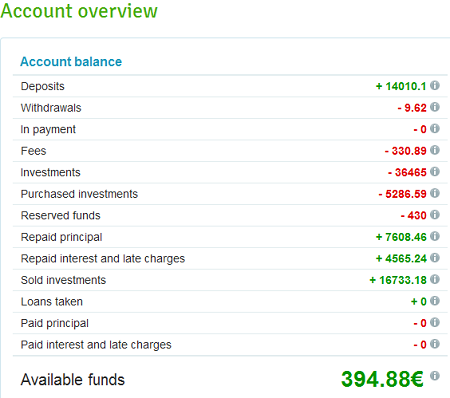Select the Deposits label
The image size is (450, 398).
[x=43, y=86]
